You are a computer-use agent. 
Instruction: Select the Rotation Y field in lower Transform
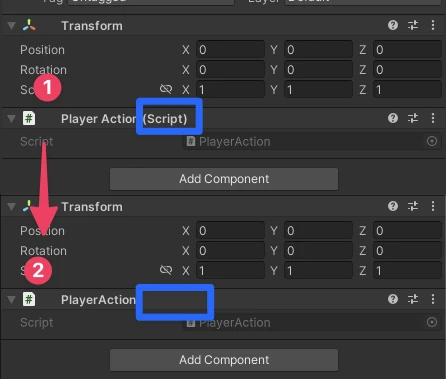pos(318,251)
